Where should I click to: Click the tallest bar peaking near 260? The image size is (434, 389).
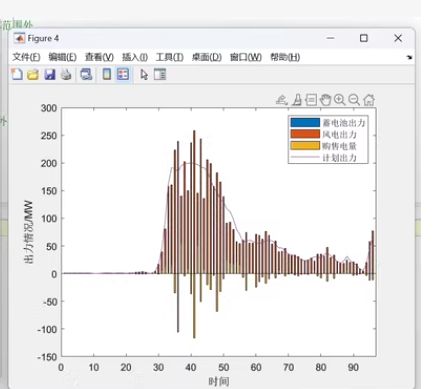(x=194, y=202)
